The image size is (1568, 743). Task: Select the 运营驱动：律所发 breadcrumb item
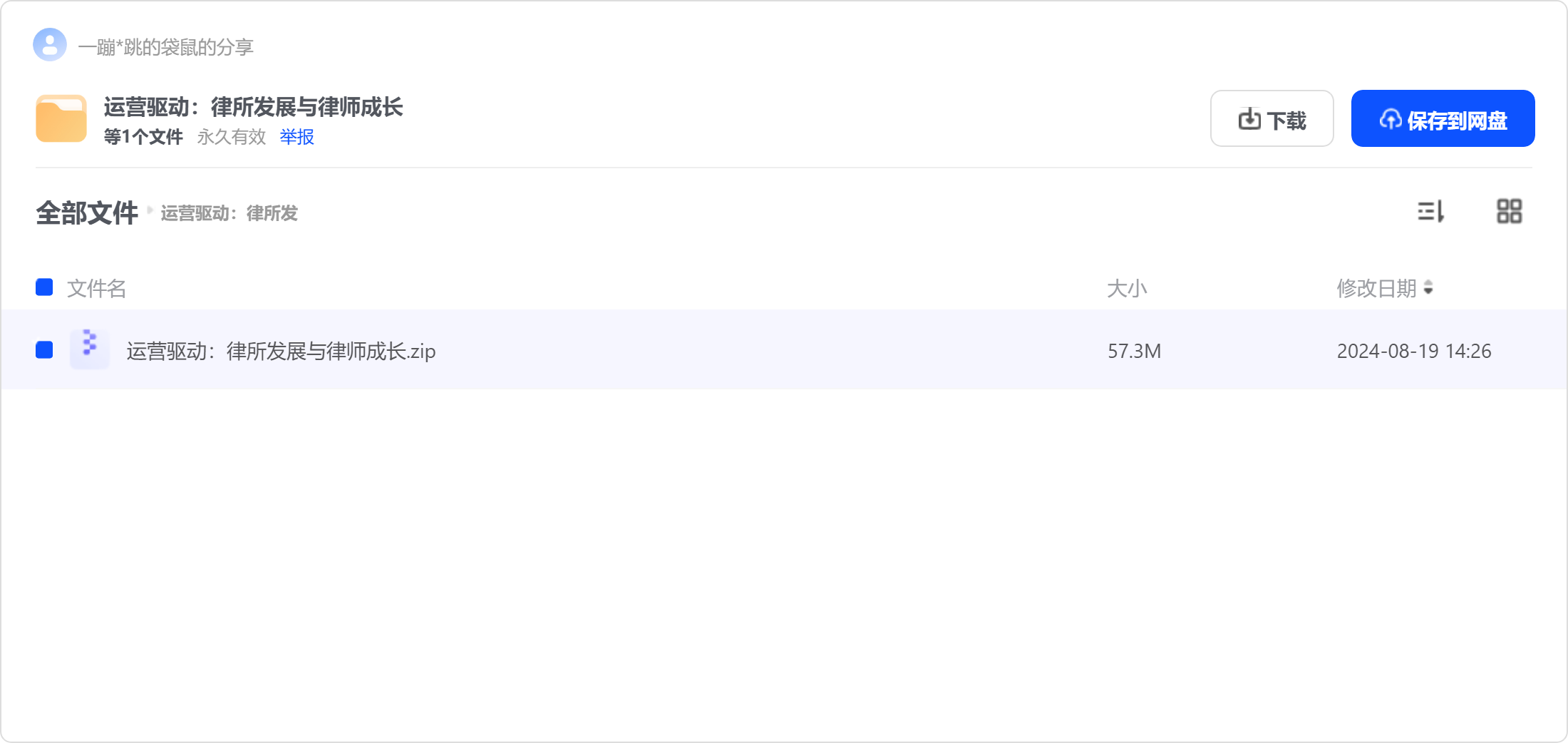[x=229, y=213]
